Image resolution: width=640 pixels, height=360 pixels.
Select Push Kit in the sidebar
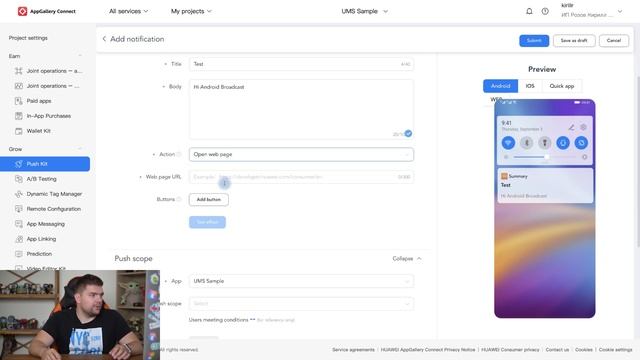(45, 164)
